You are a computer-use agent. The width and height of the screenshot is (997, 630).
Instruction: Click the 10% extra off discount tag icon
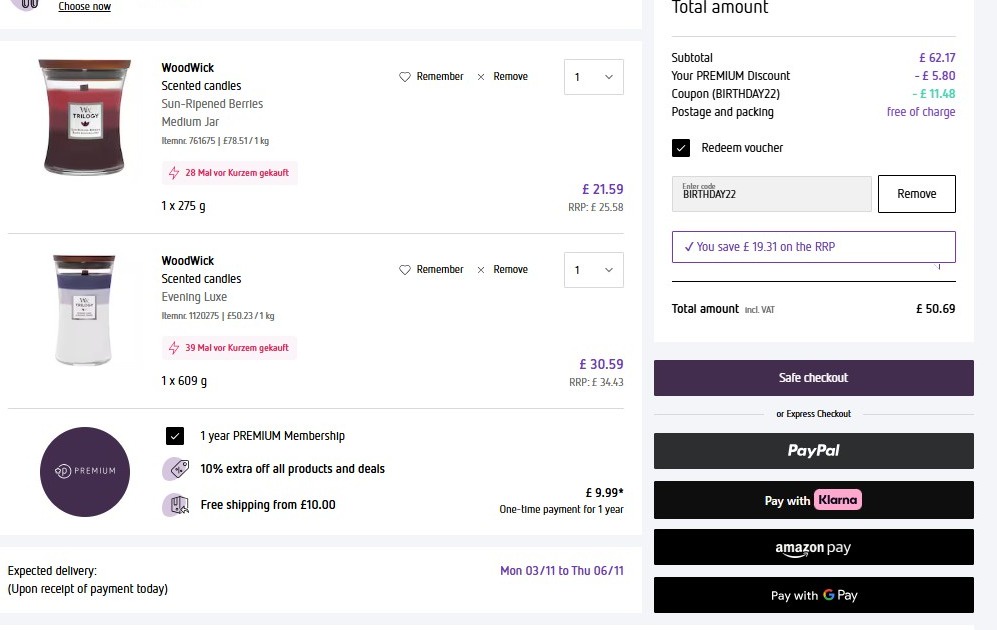(176, 469)
